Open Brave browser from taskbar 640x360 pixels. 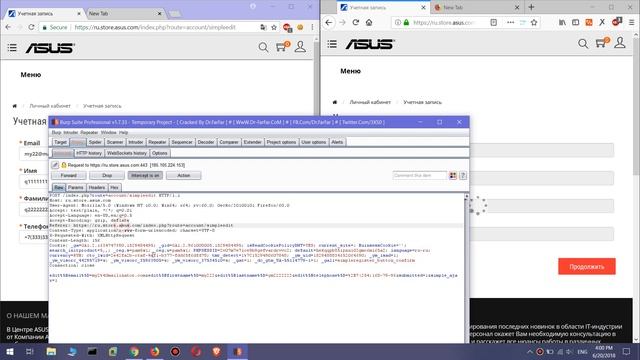[216, 351]
